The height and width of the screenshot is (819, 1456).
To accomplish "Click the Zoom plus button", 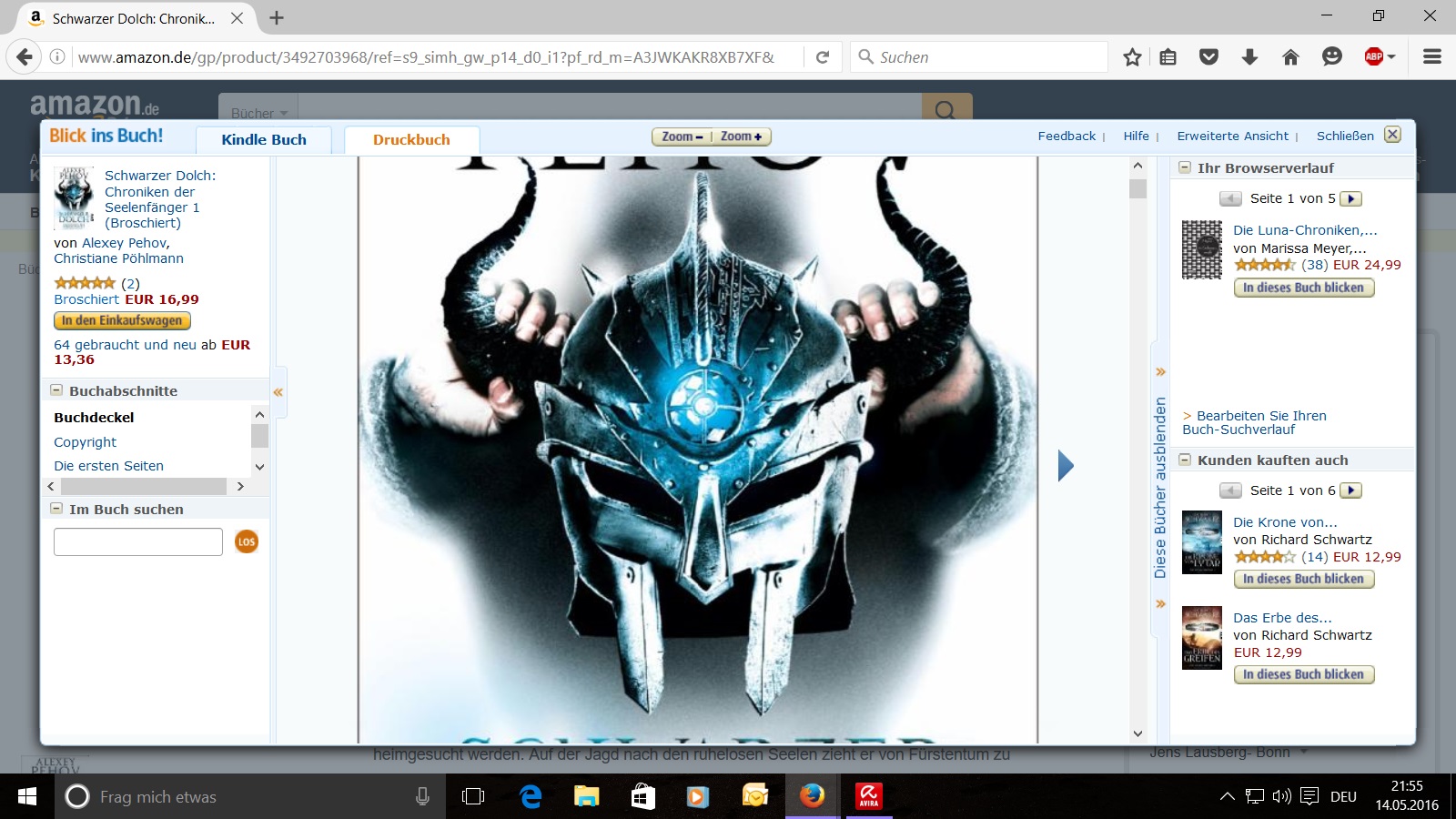I will pos(742,136).
